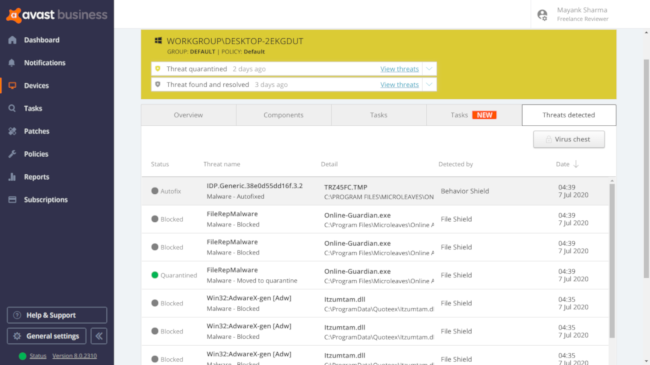Click the Tasks magnifier icon in sidebar
The height and width of the screenshot is (365, 650).
(x=12, y=108)
